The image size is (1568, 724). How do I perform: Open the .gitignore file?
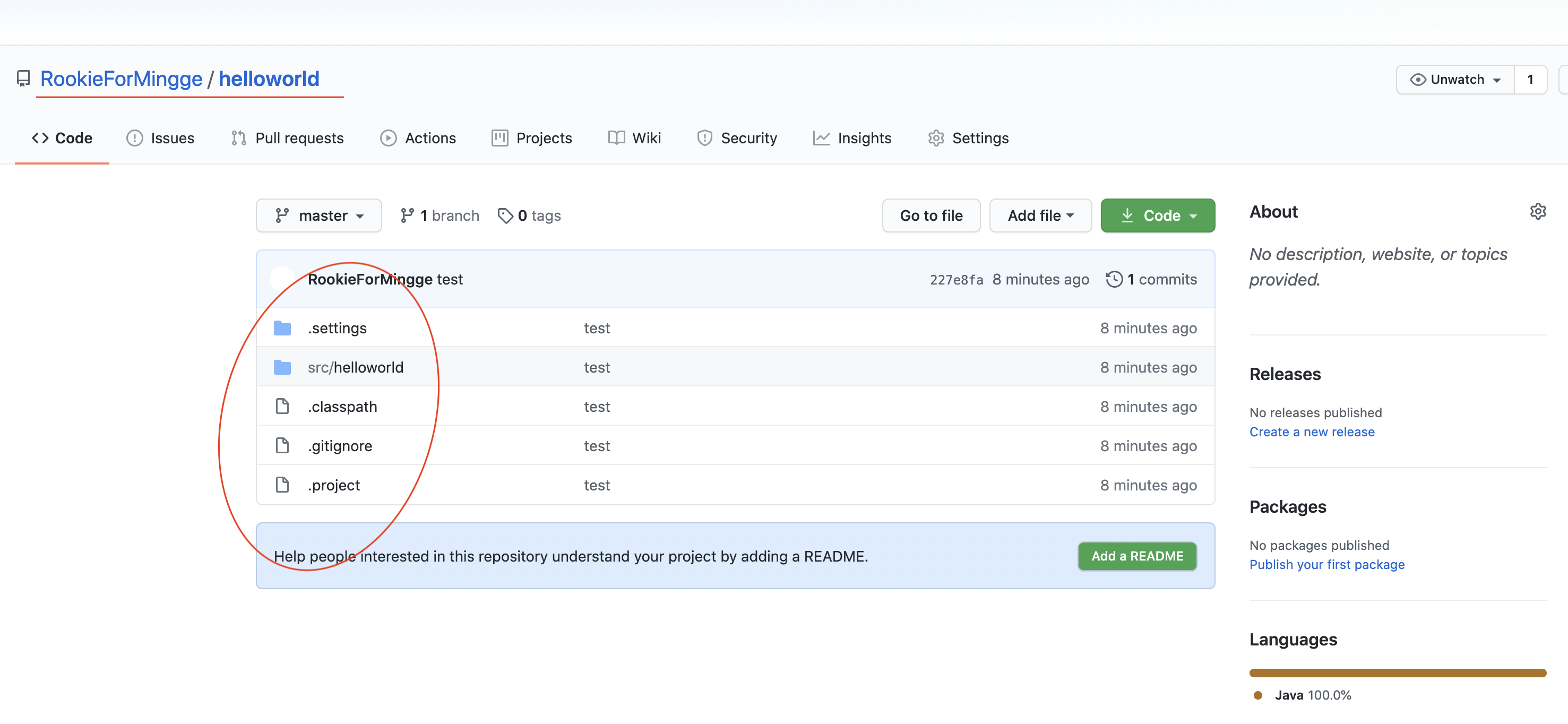tap(340, 446)
